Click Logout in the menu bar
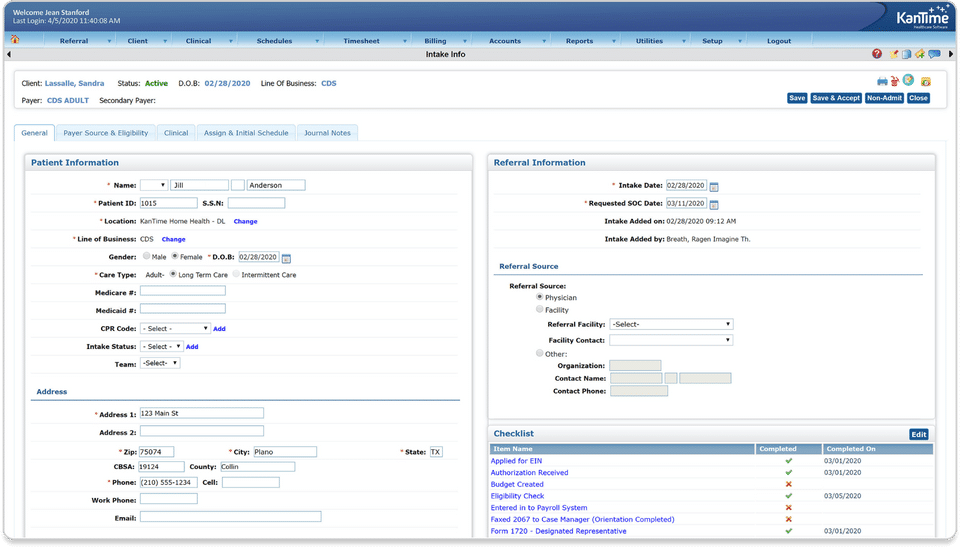The image size is (960, 548). [x=779, y=41]
